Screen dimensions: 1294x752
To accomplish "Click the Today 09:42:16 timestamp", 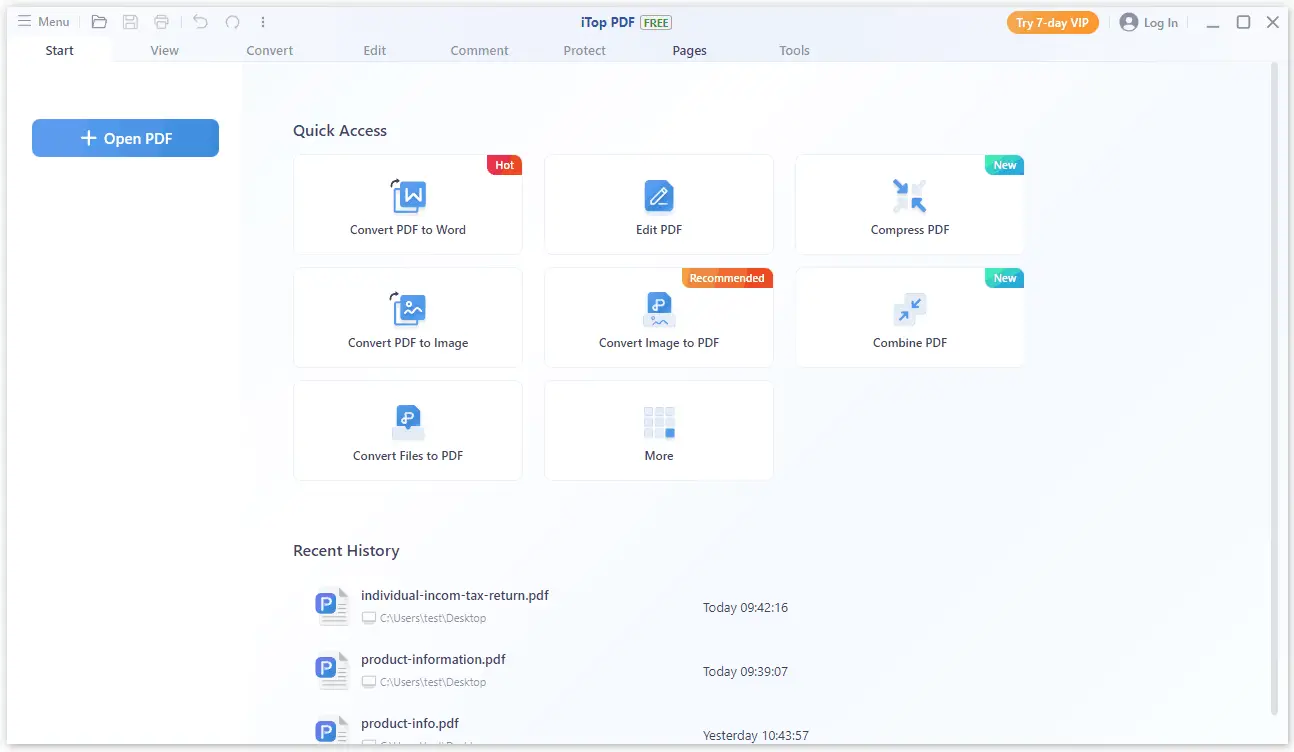I will point(745,607).
